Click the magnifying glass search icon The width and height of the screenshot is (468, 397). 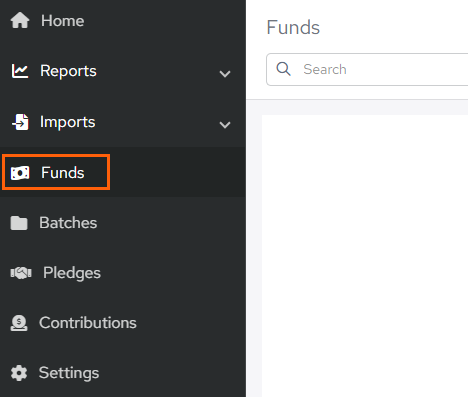point(283,69)
